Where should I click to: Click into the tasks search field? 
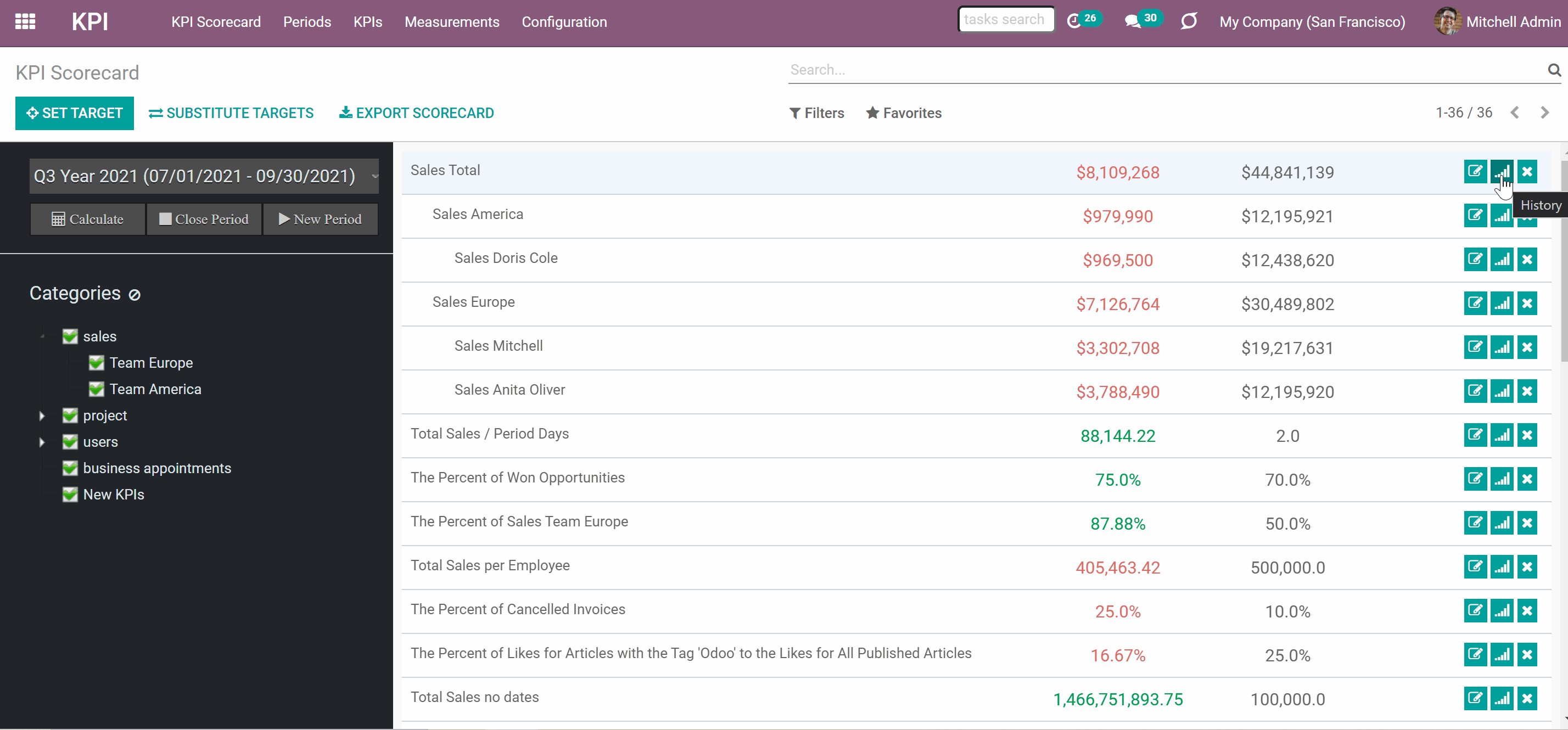[x=1006, y=19]
